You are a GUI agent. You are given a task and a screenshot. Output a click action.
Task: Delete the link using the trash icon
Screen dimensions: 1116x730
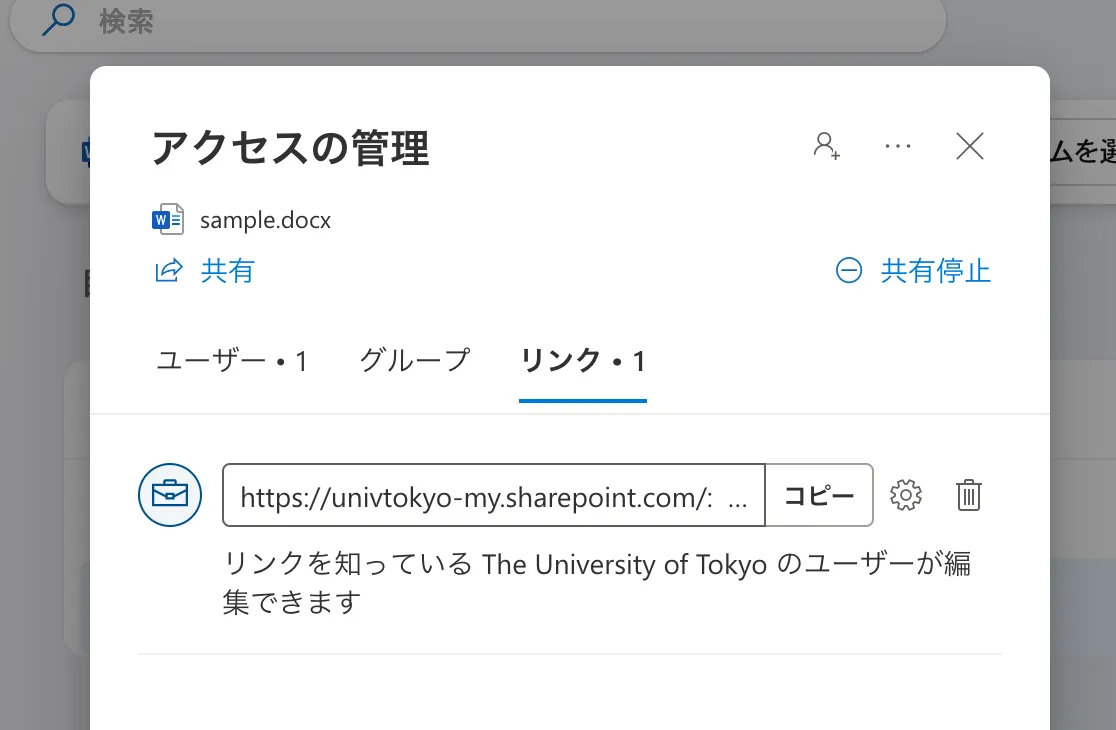click(x=968, y=495)
